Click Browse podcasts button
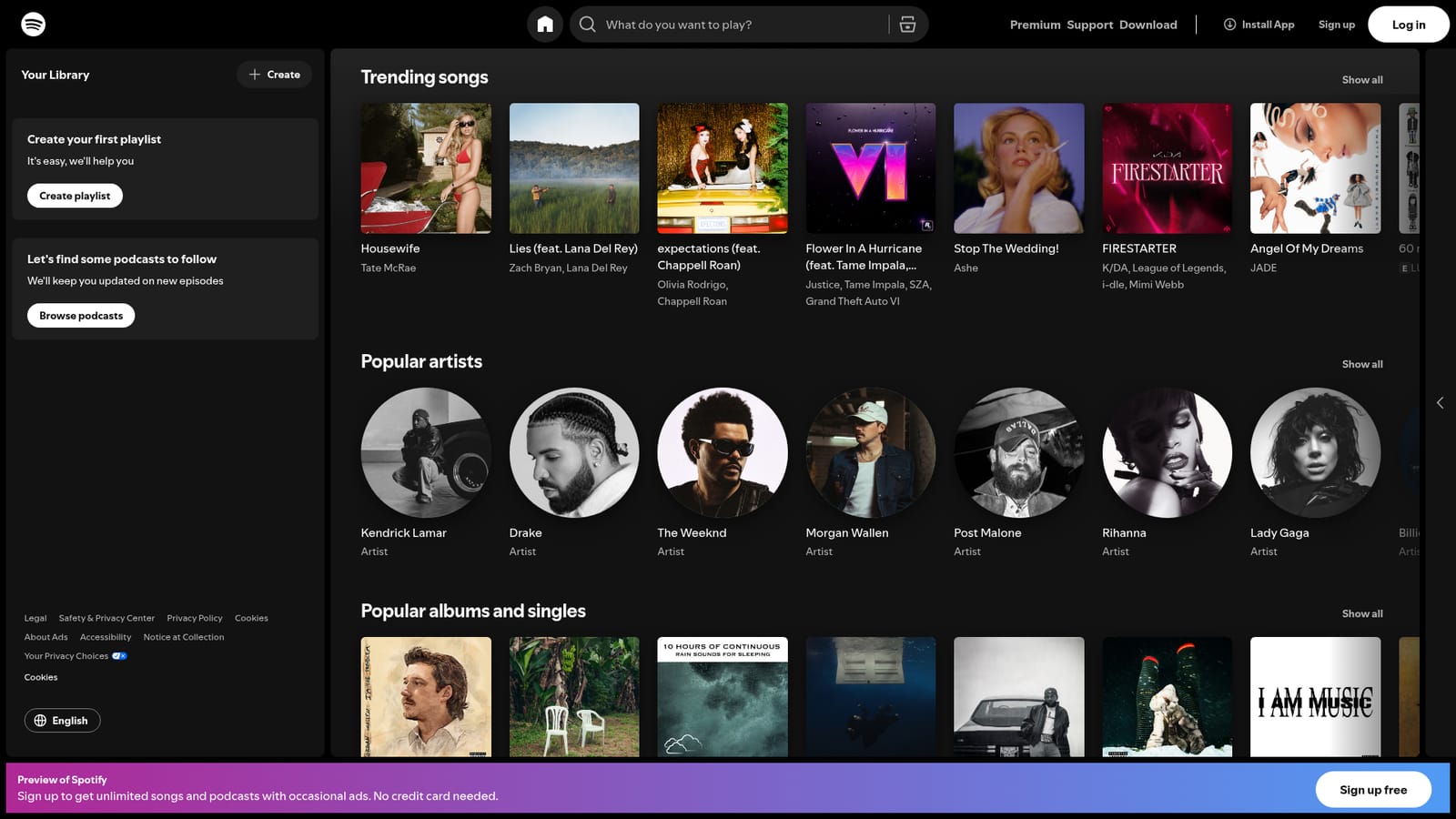 pyautogui.click(x=81, y=316)
